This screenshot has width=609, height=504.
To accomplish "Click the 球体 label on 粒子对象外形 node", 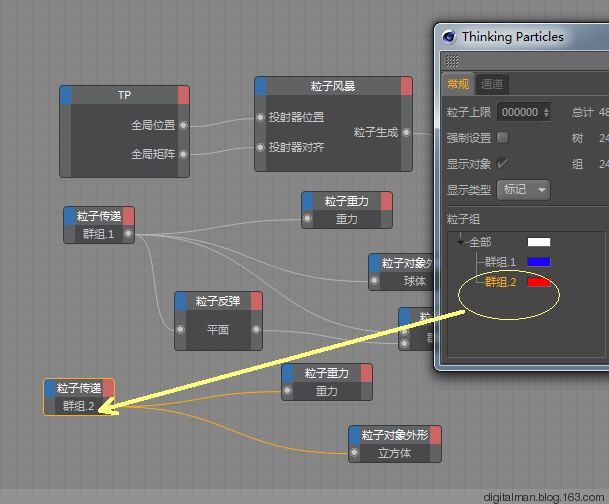I will [x=415, y=281].
